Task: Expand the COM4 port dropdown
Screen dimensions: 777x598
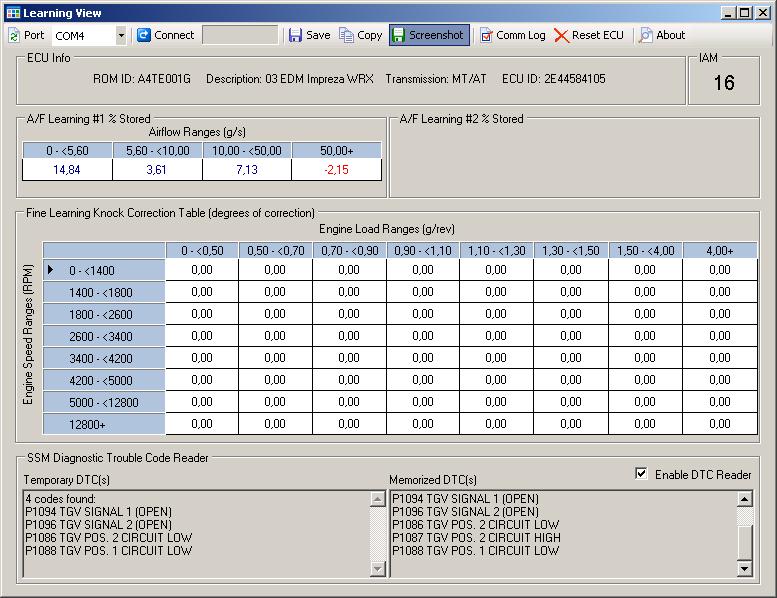Action: [x=121, y=35]
